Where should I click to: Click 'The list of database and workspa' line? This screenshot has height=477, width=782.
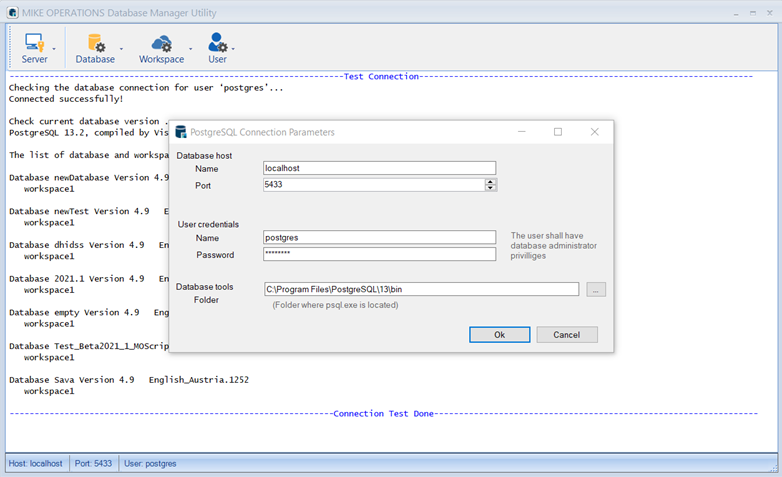pos(89,155)
